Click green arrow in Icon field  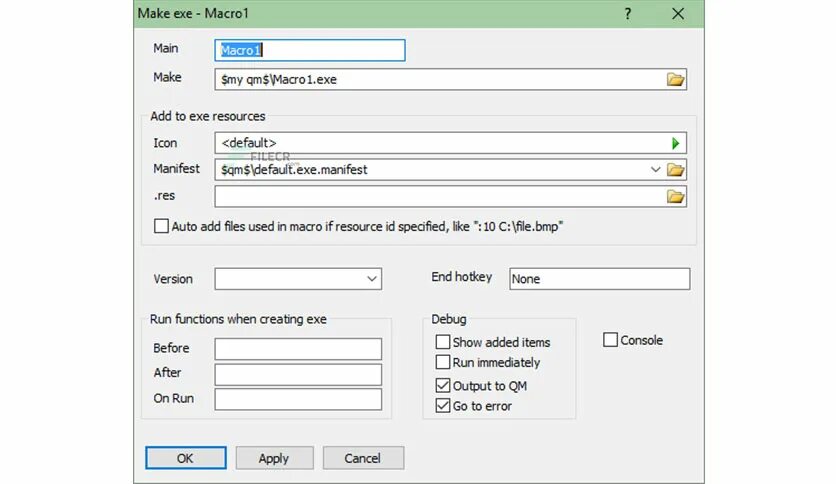pos(676,143)
